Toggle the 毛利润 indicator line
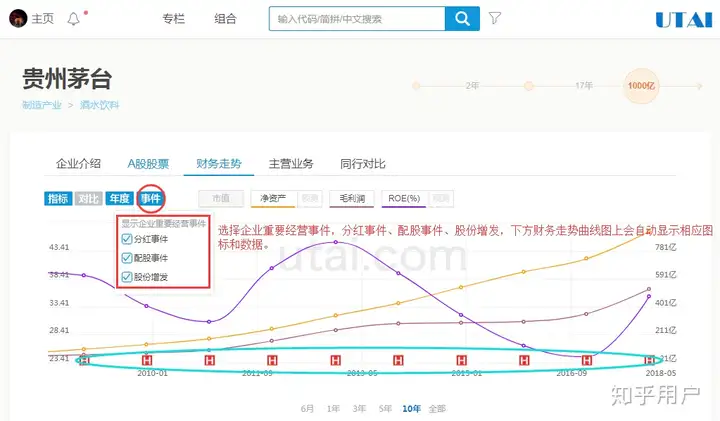720x421 pixels. (x=352, y=198)
